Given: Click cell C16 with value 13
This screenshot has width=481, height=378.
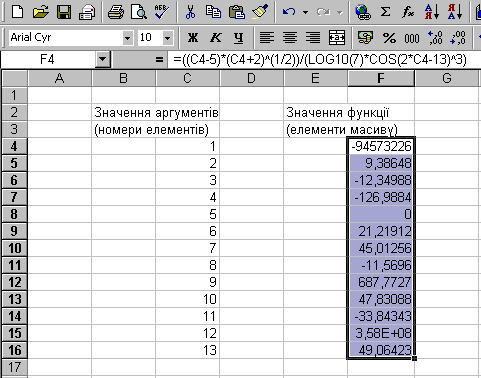Looking at the screenshot, I should click(x=187, y=350).
